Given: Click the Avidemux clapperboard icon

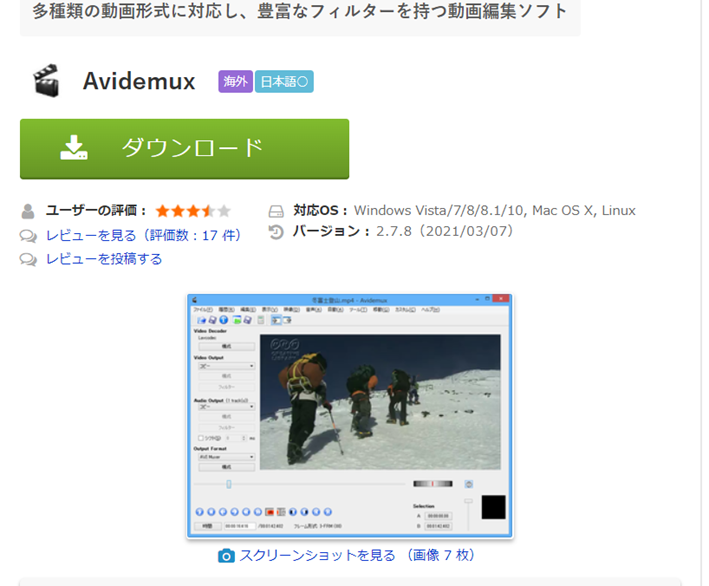Looking at the screenshot, I should [47, 80].
